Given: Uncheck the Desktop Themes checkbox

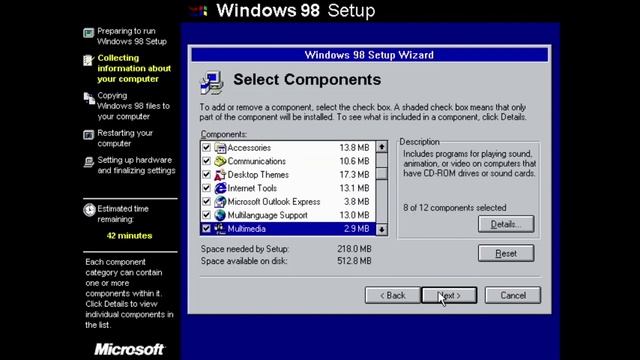Looking at the screenshot, I should (207, 175).
